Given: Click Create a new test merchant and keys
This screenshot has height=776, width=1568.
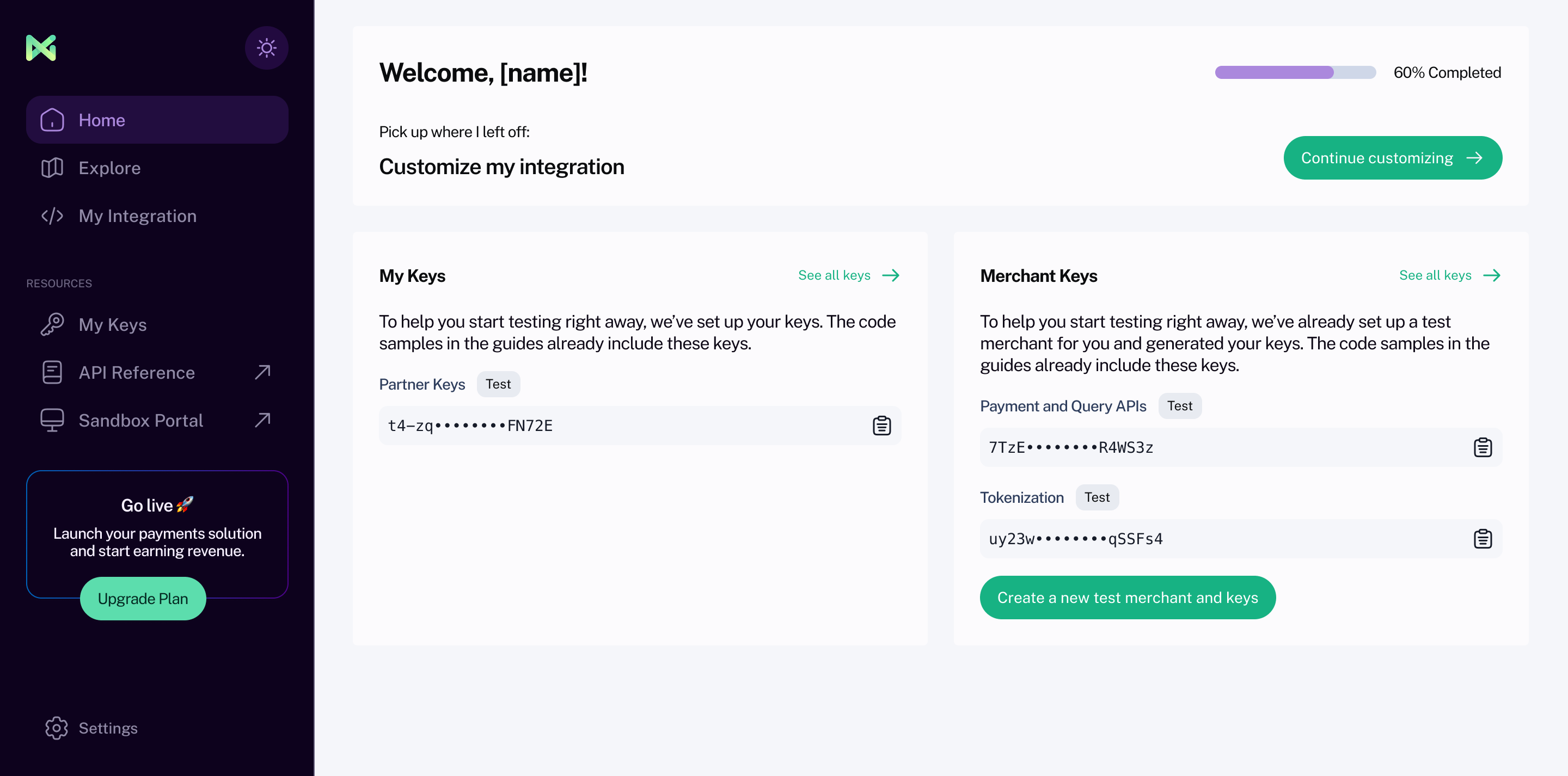Looking at the screenshot, I should (1128, 598).
